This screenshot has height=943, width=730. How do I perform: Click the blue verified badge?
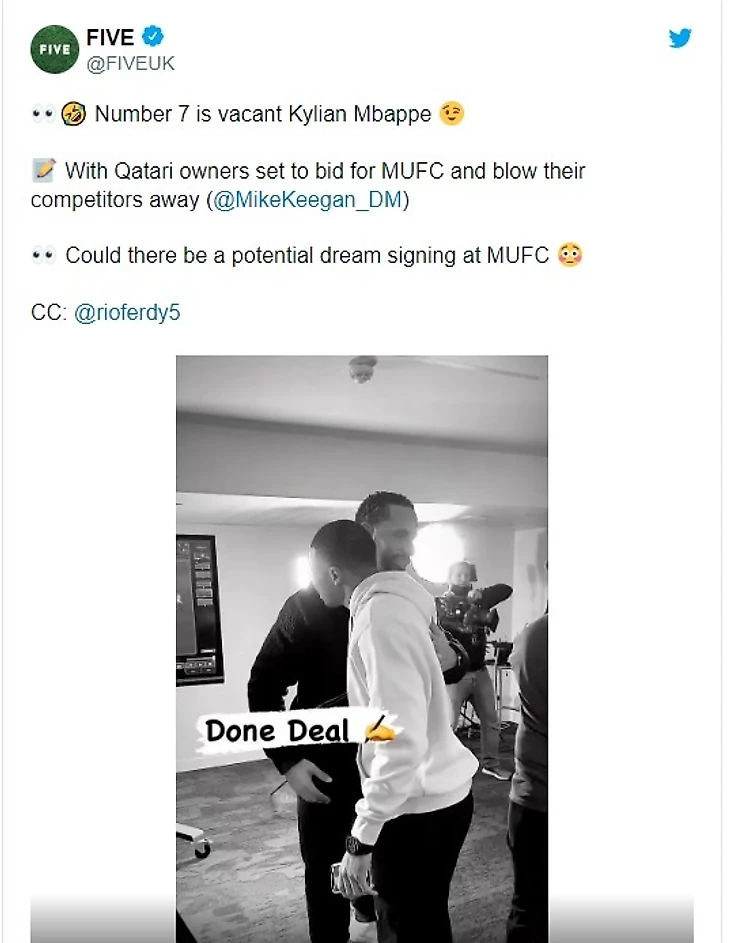(153, 36)
